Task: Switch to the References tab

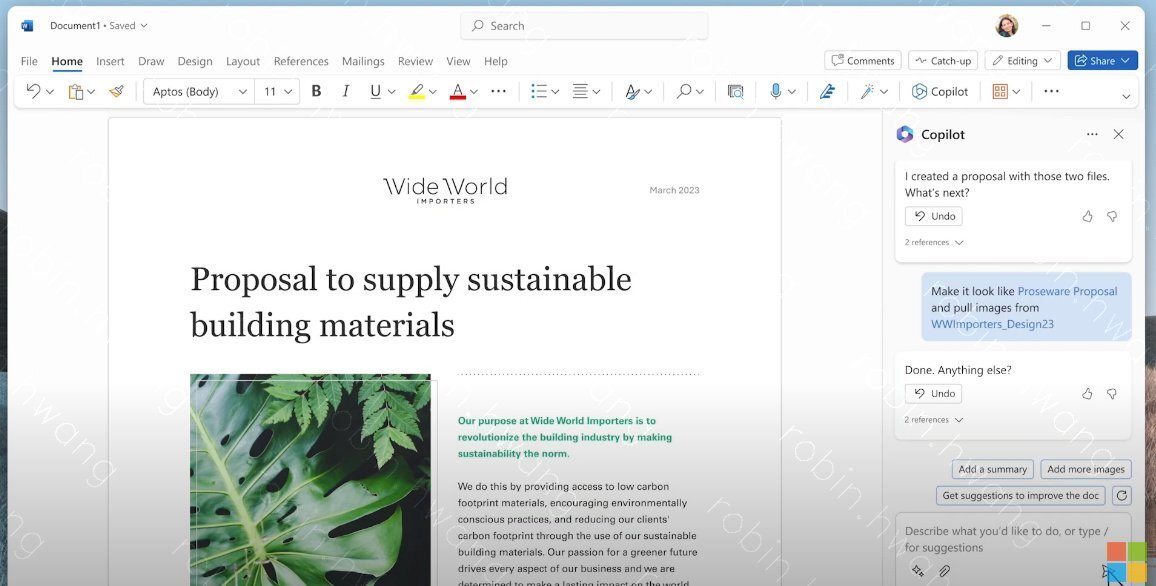Action: coord(301,61)
